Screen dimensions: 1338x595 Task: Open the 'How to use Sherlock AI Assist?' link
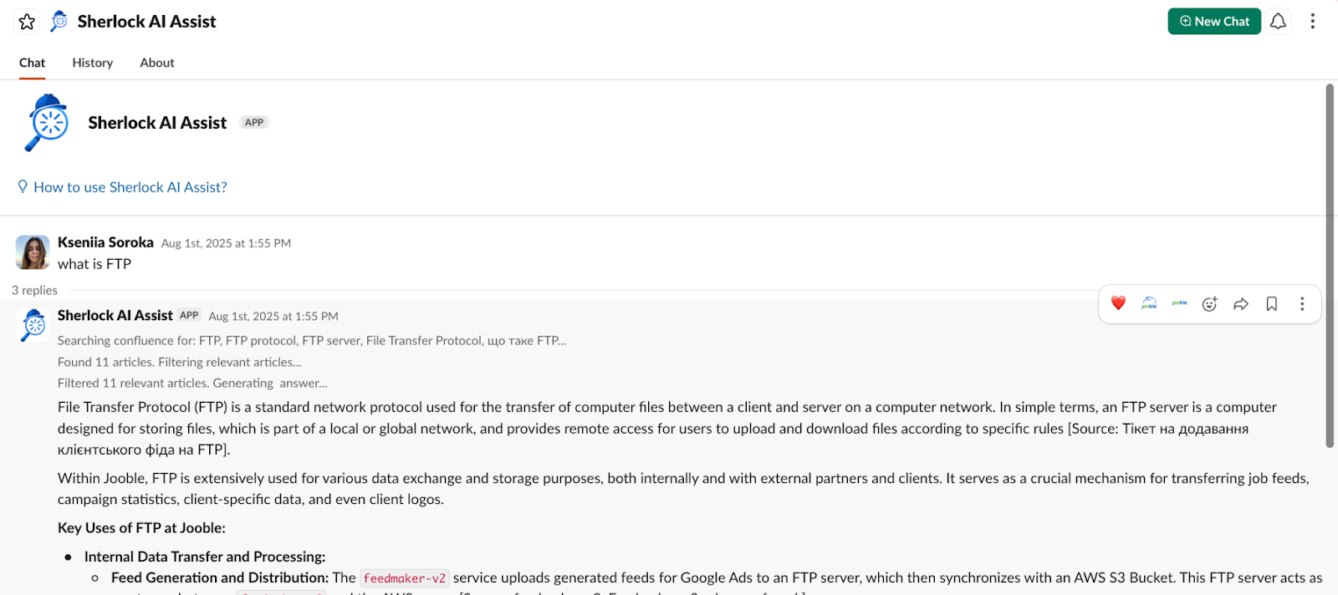click(130, 187)
